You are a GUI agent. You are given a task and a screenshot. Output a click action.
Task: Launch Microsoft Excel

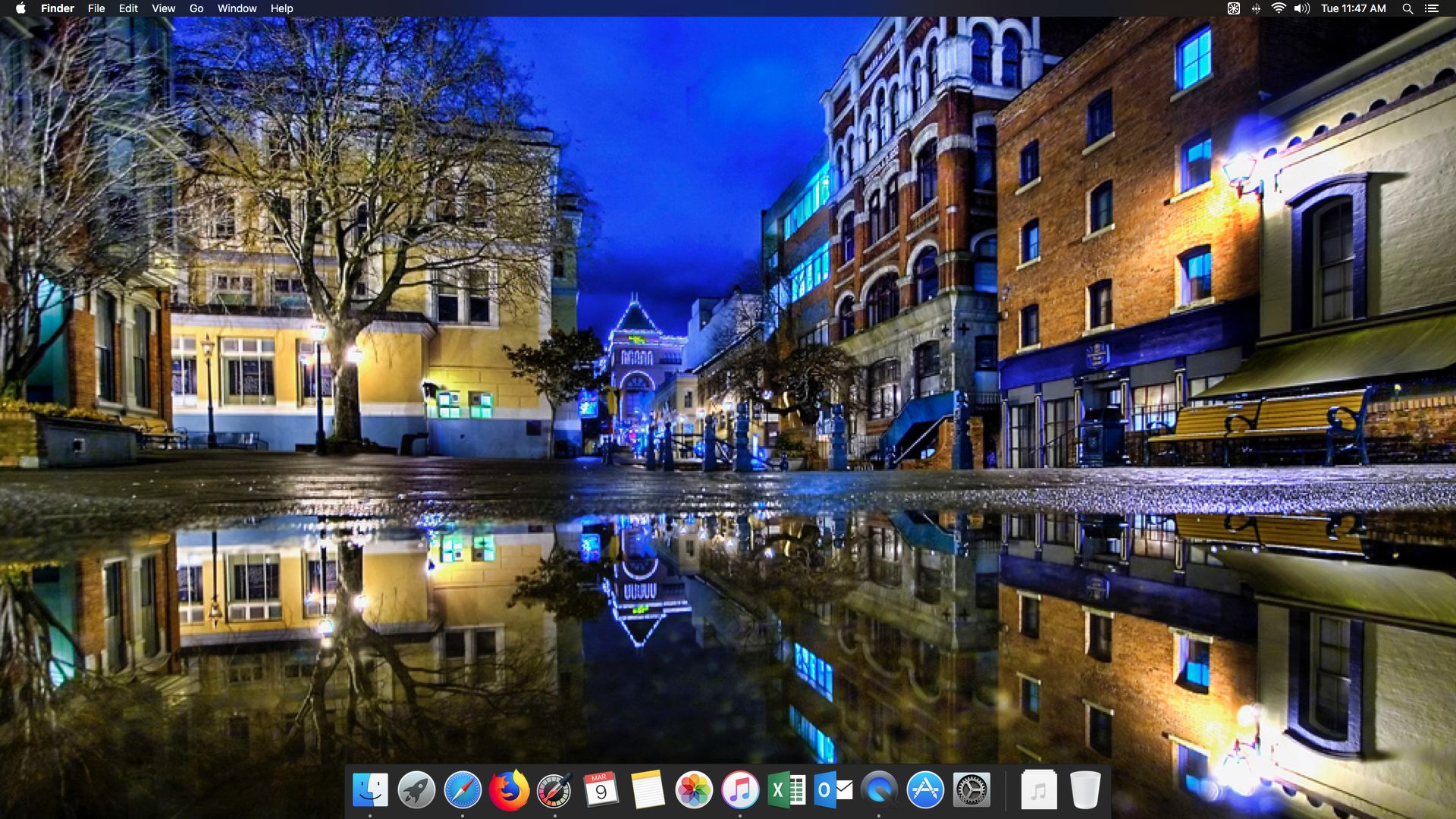click(786, 791)
